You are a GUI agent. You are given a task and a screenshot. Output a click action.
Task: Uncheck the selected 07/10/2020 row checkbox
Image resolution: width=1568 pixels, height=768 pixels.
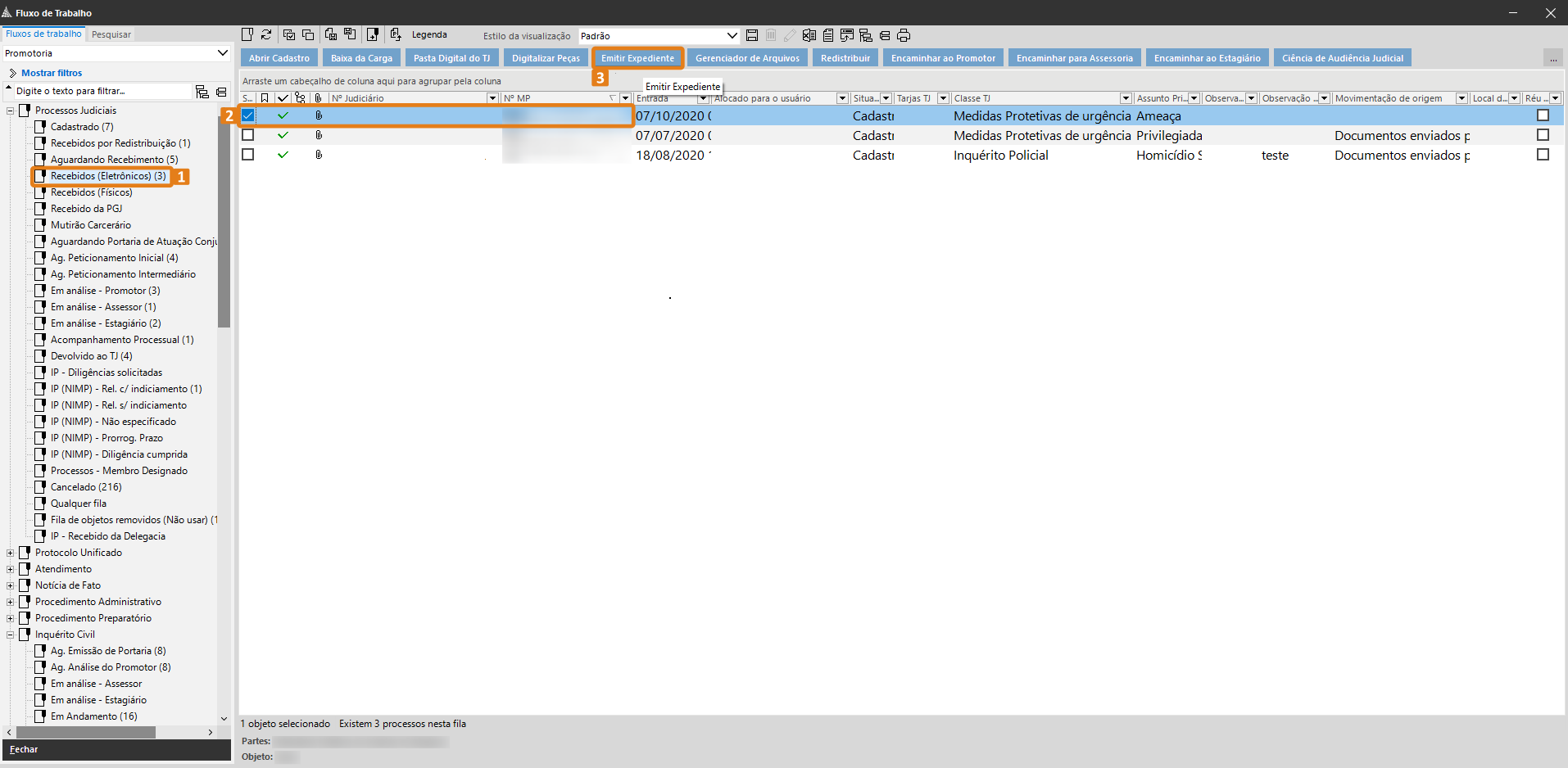[x=248, y=115]
